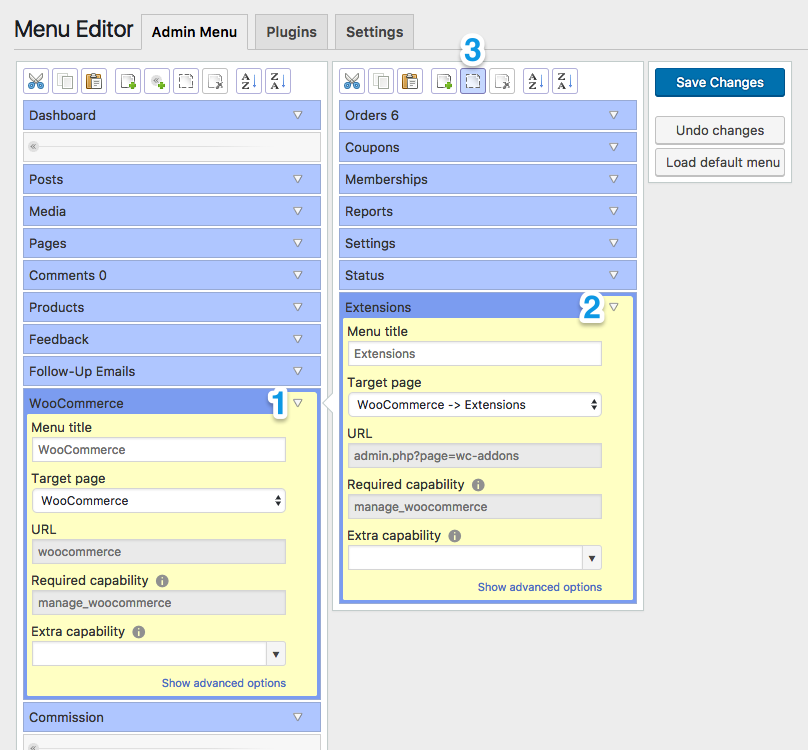The width and height of the screenshot is (808, 750).
Task: Collapse the Extensions submenu item
Action: point(614,307)
